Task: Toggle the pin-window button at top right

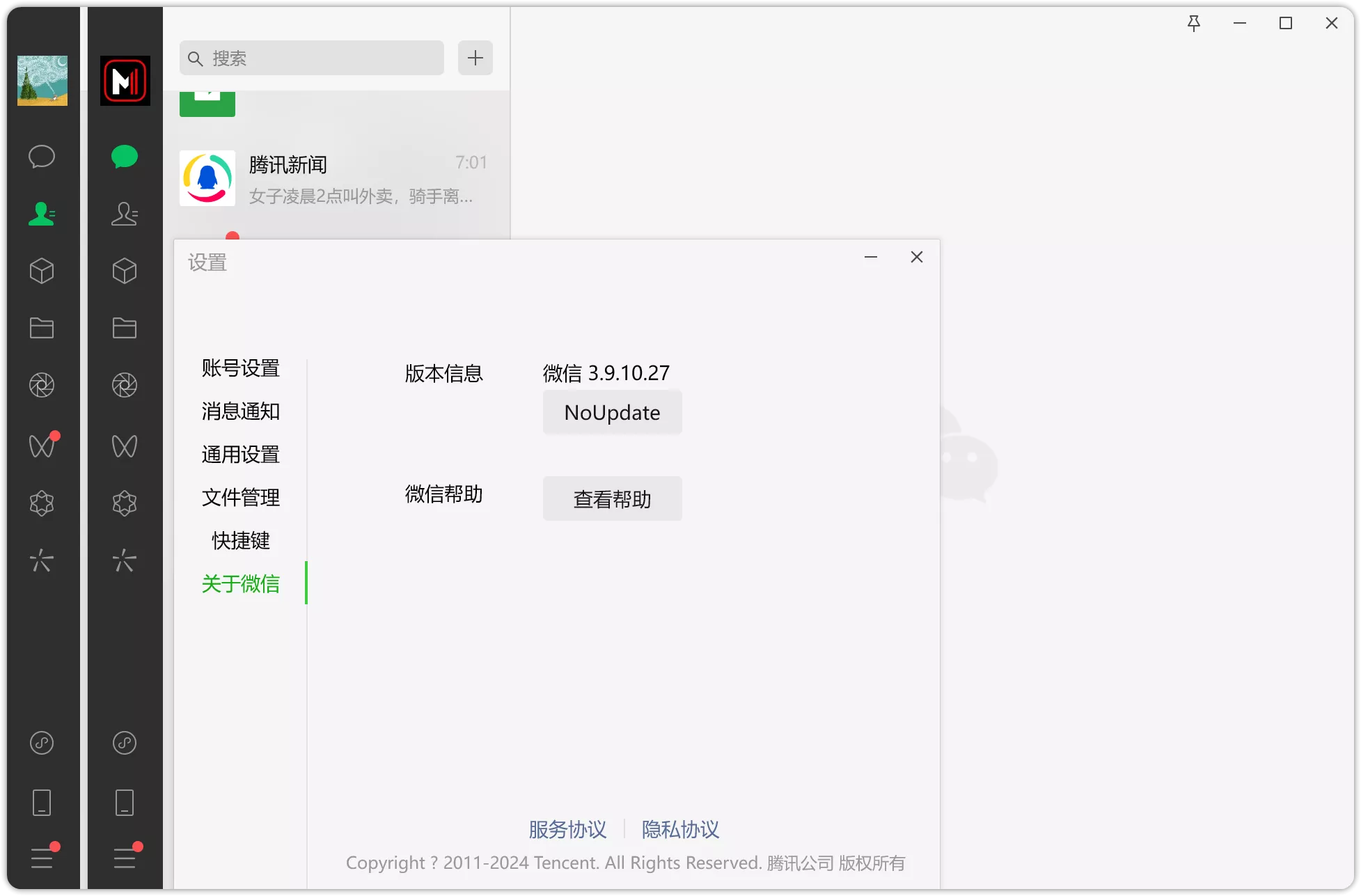Action: coord(1195,23)
